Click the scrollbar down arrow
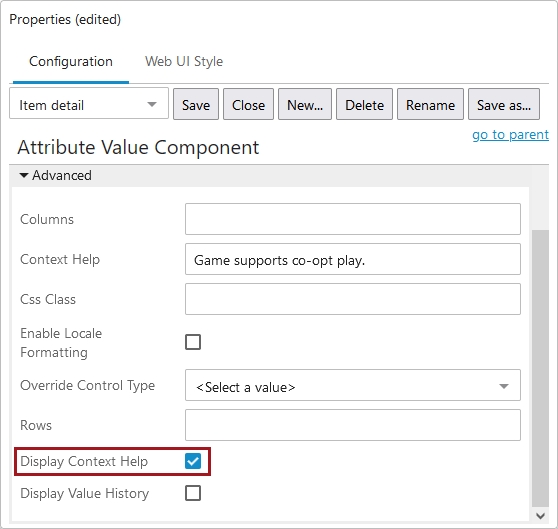The height and width of the screenshot is (529, 558). click(x=540, y=516)
